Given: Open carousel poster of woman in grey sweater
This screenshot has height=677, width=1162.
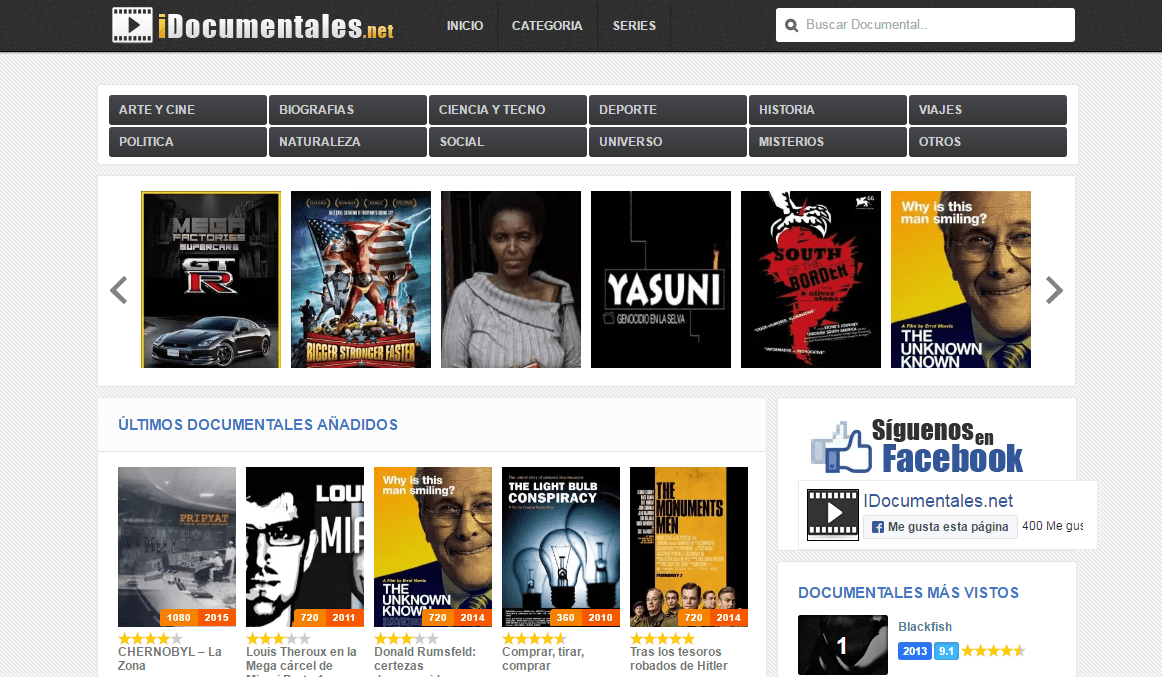Looking at the screenshot, I should tap(511, 279).
